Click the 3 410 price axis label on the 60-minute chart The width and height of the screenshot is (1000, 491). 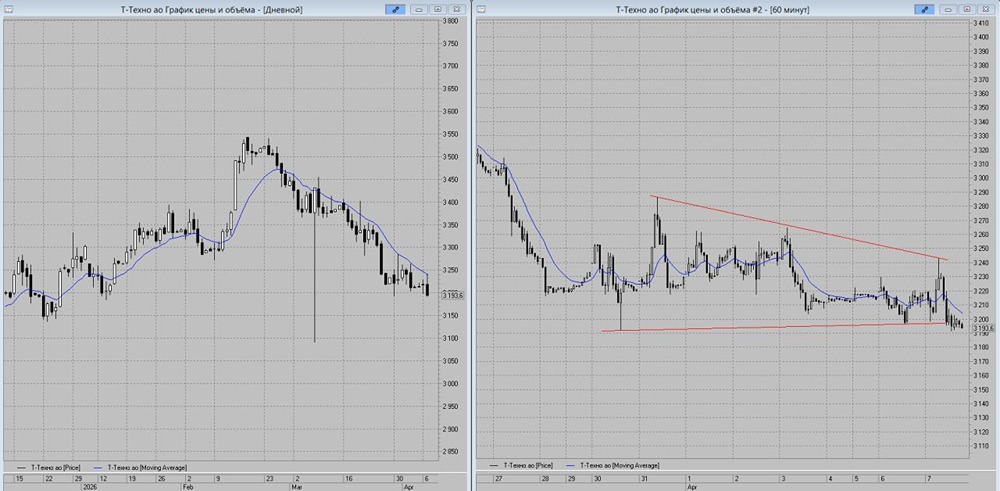pyautogui.click(x=980, y=23)
